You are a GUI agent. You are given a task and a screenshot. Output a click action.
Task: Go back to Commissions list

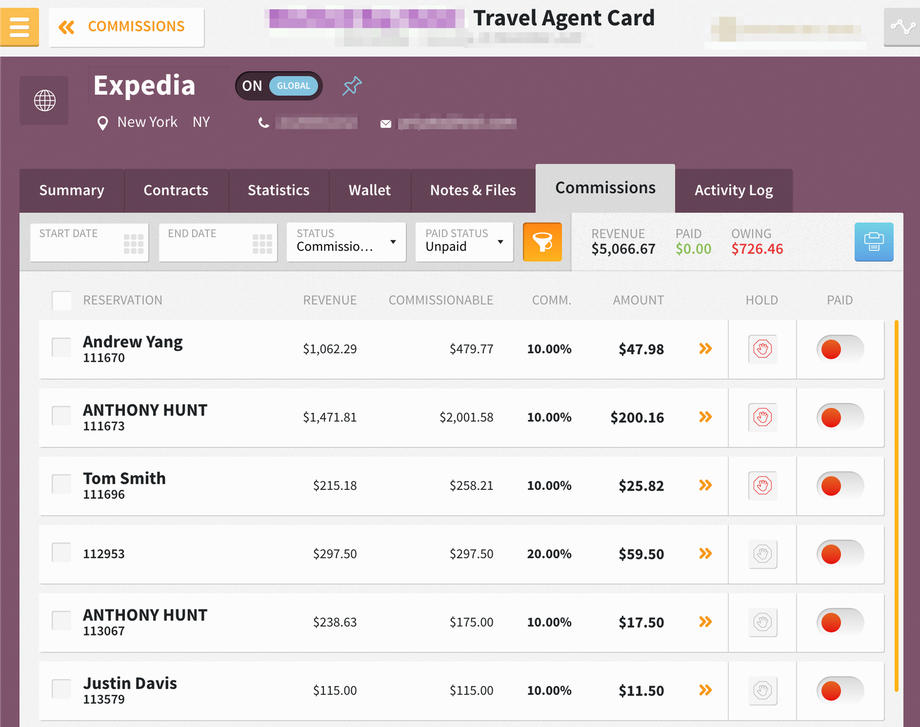click(x=126, y=27)
